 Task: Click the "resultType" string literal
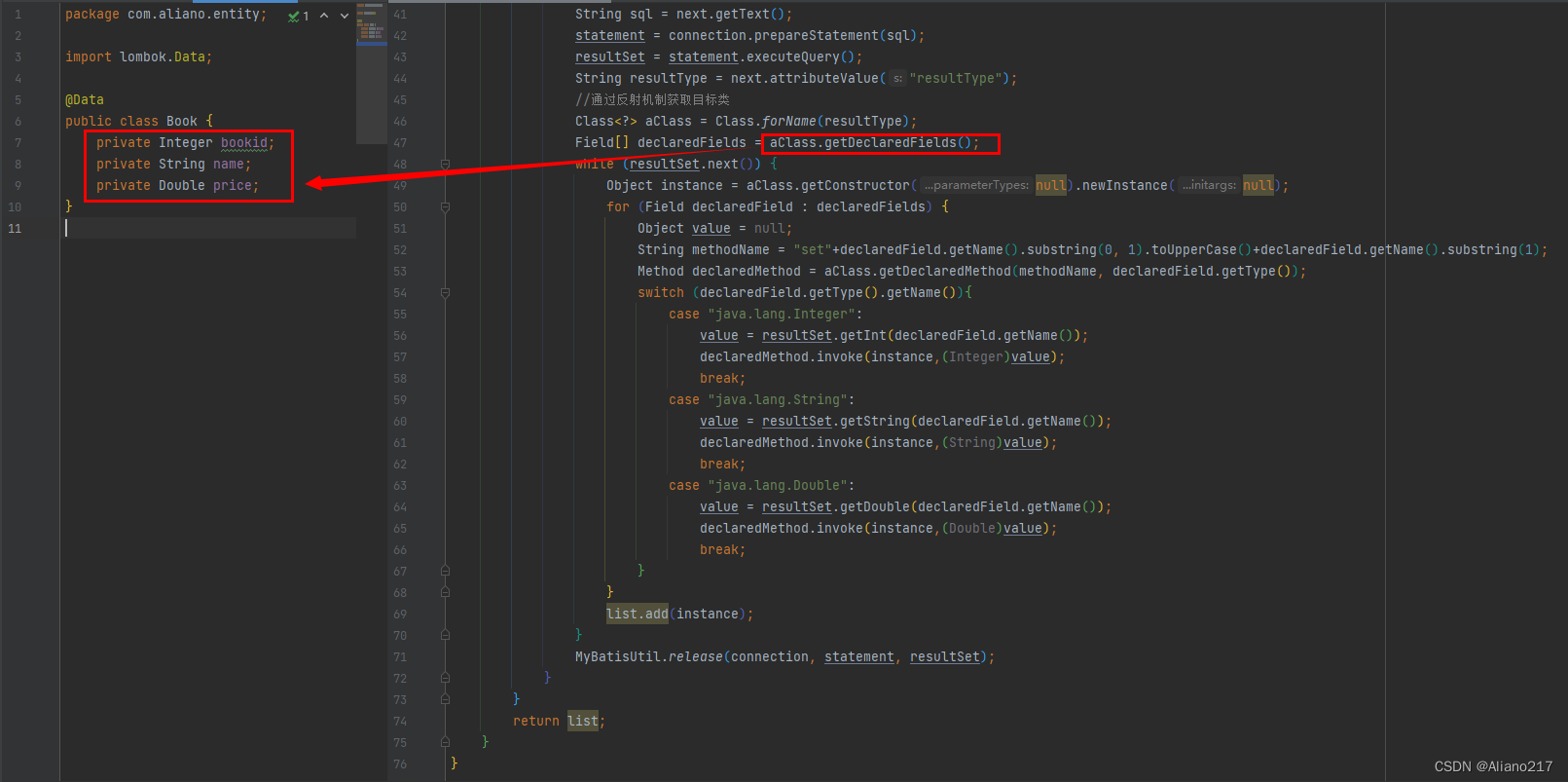(x=957, y=78)
